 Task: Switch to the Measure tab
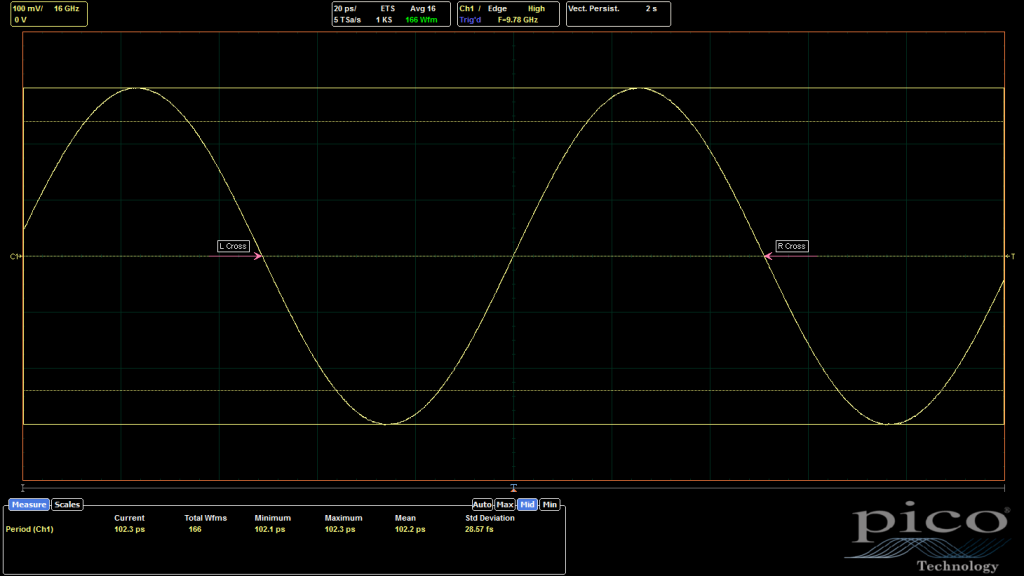29,505
